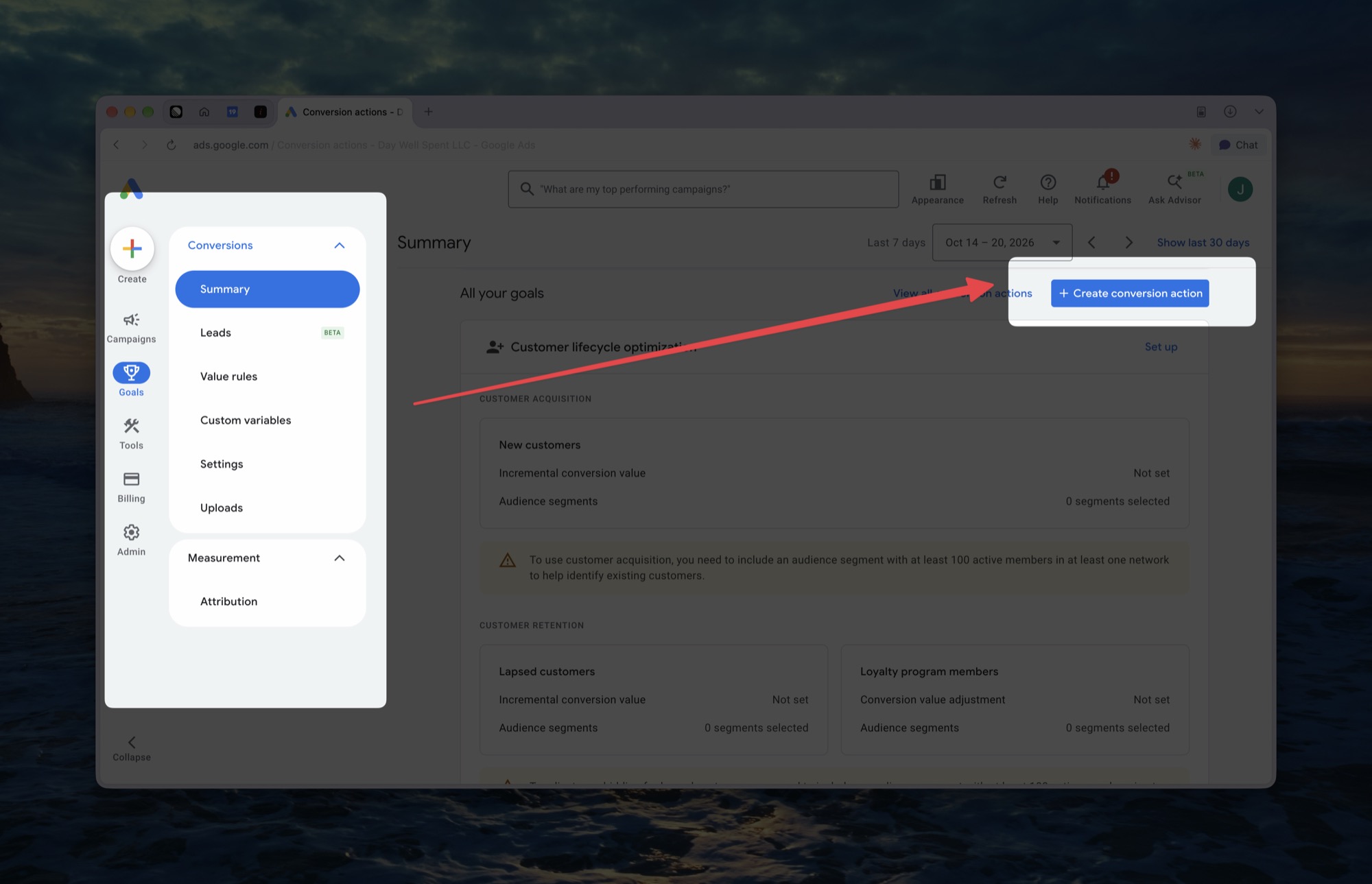The image size is (1372, 884).
Task: Click Set up link for lifecycle optimization
Action: coord(1161,347)
